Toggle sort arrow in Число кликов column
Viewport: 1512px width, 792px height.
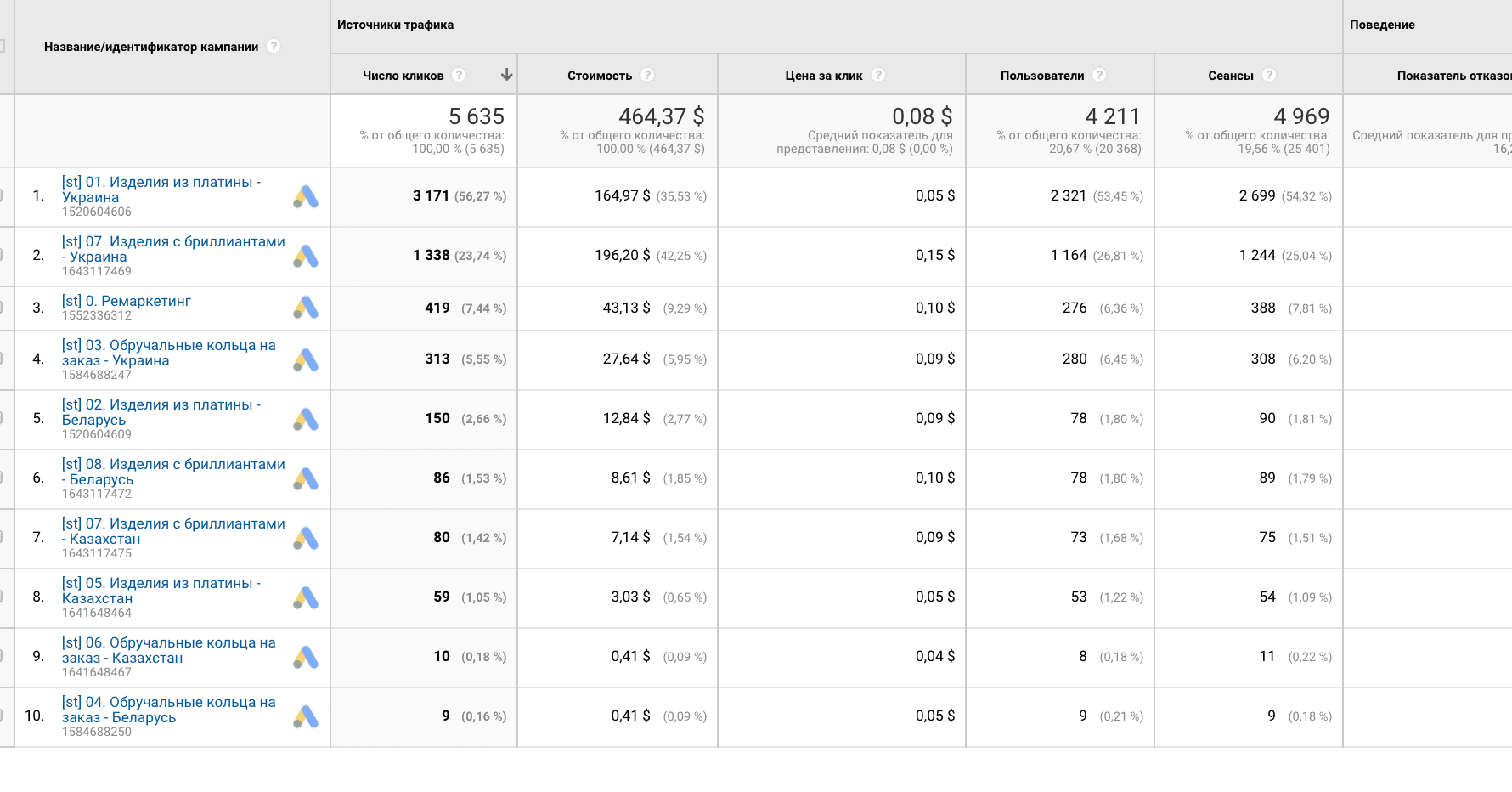[x=507, y=75]
